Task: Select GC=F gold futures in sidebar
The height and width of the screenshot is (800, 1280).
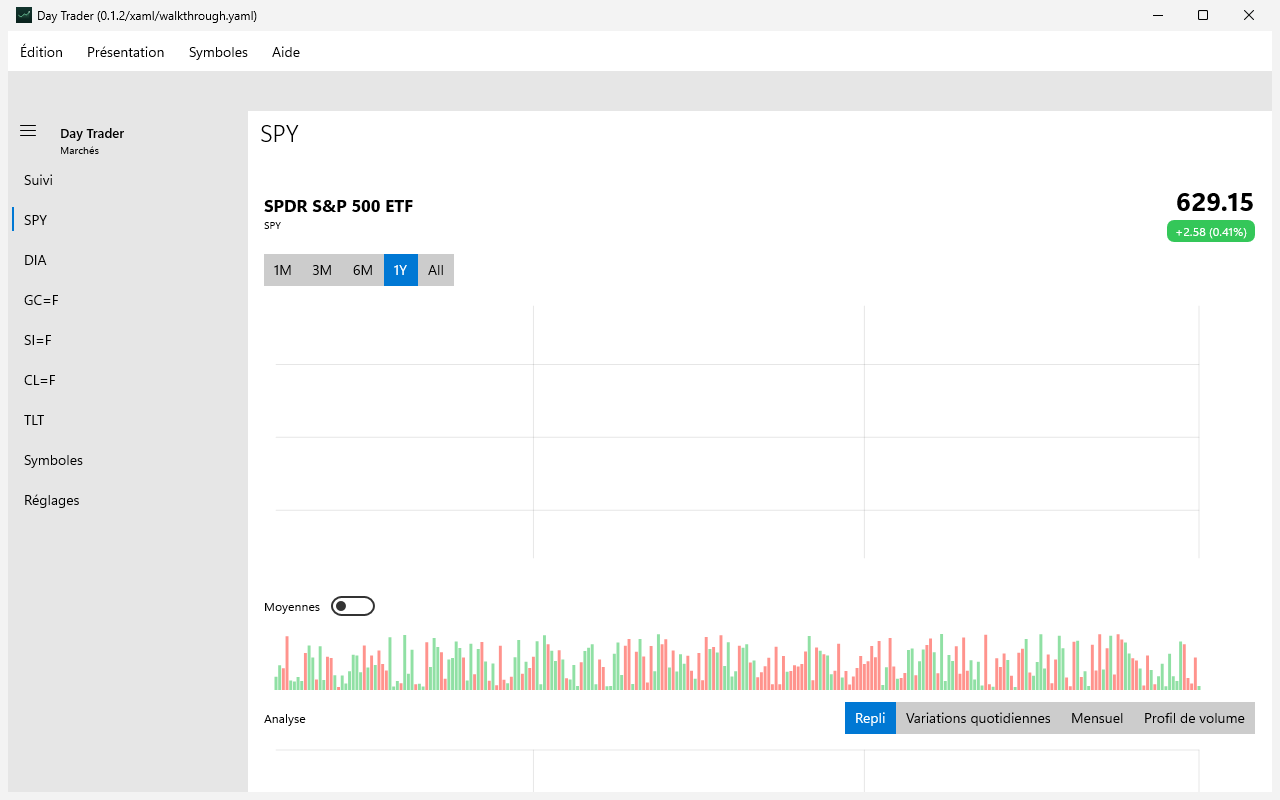Action: [128, 300]
